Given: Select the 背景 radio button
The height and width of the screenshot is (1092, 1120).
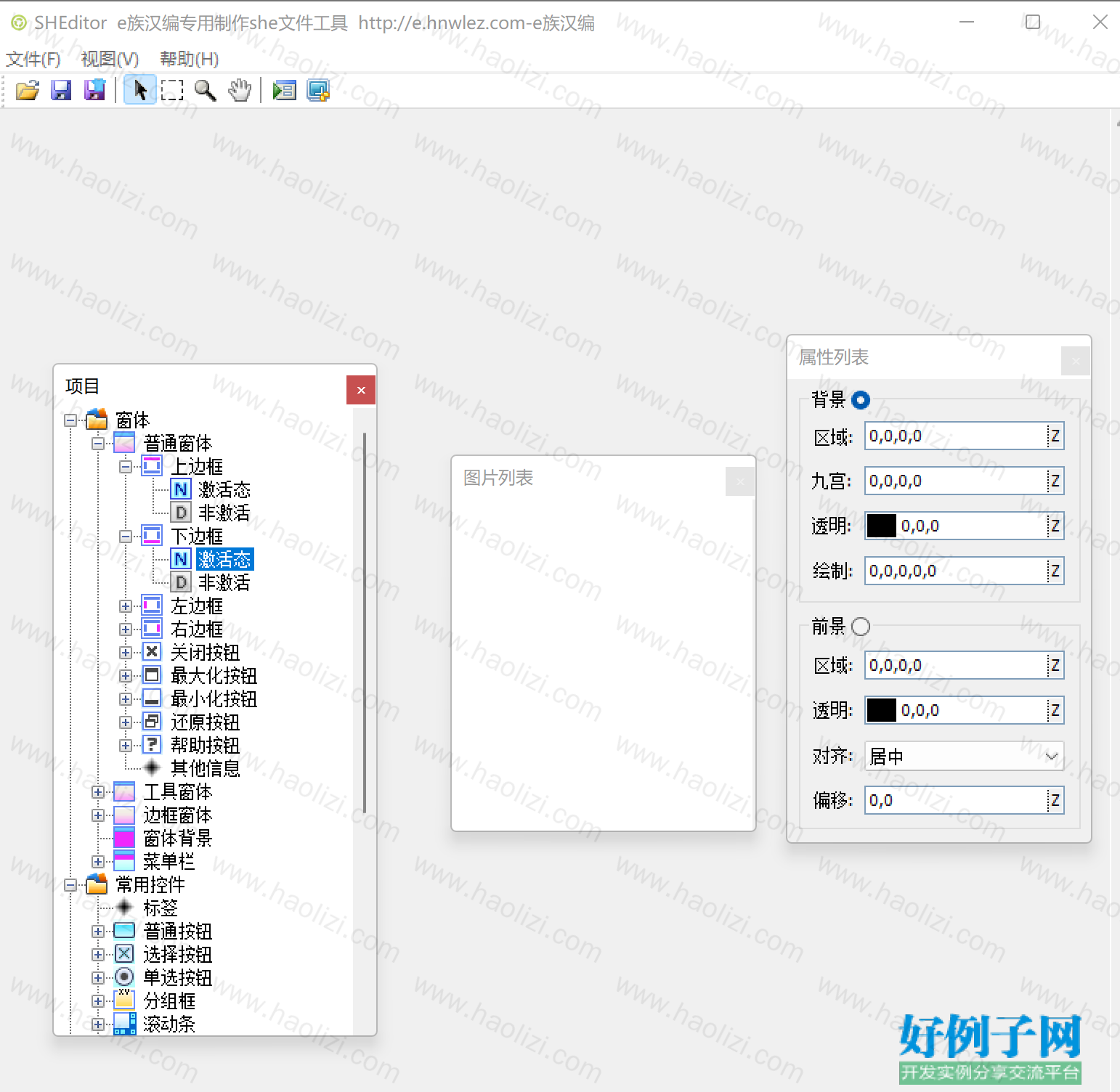Looking at the screenshot, I should pos(861,399).
